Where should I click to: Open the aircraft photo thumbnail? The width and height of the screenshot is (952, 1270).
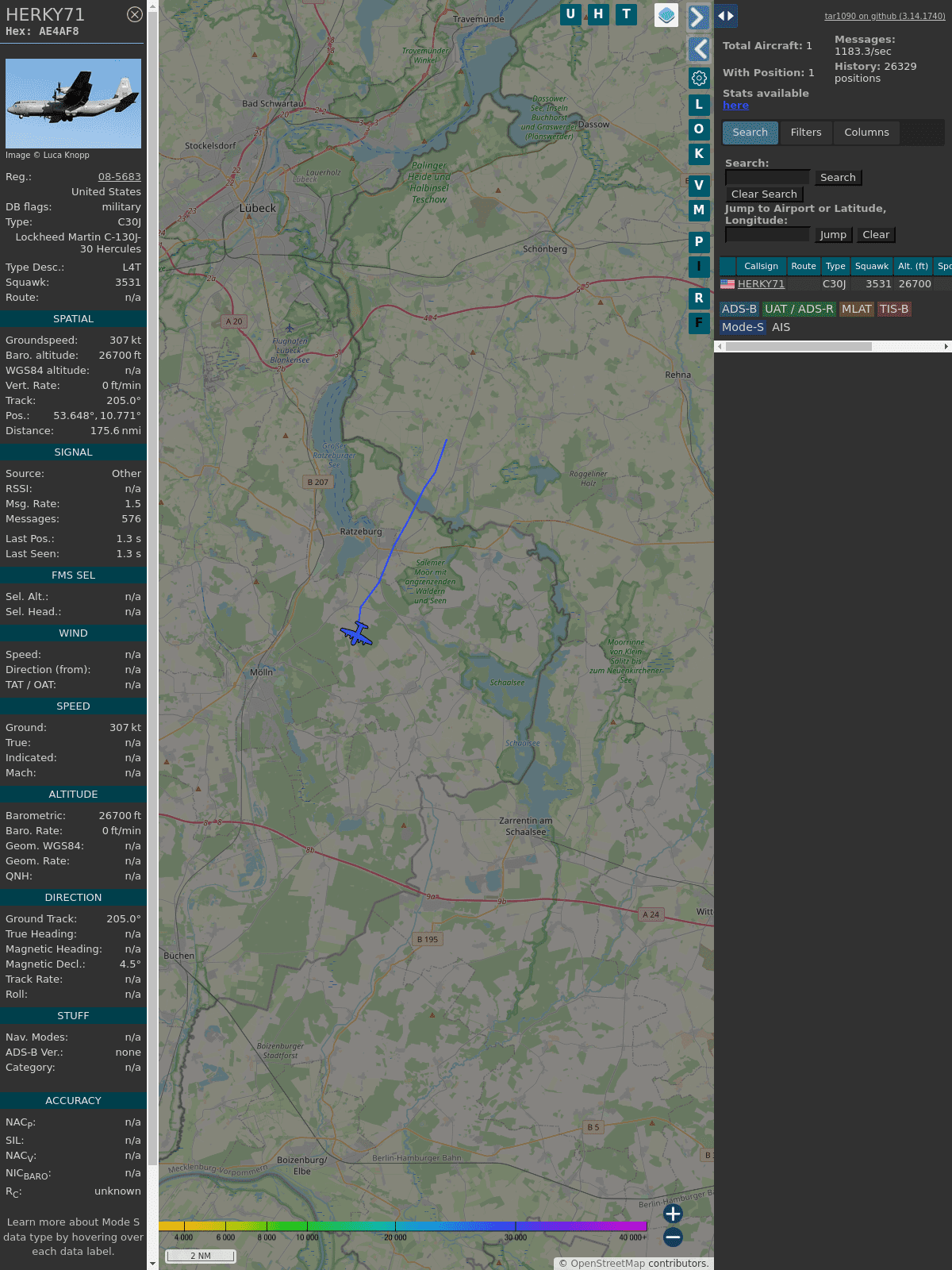tap(73, 103)
